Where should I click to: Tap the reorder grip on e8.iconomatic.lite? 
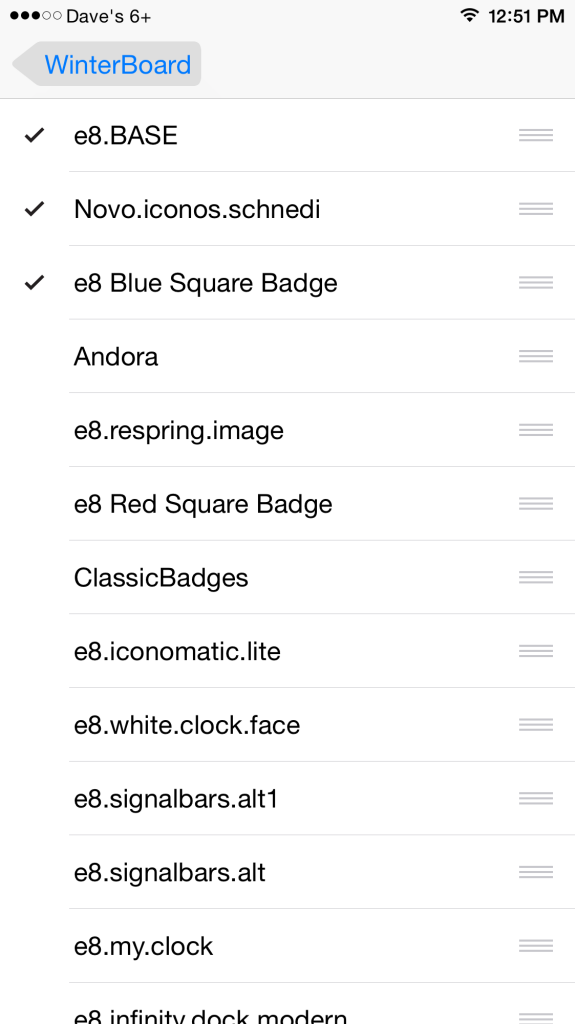point(536,651)
